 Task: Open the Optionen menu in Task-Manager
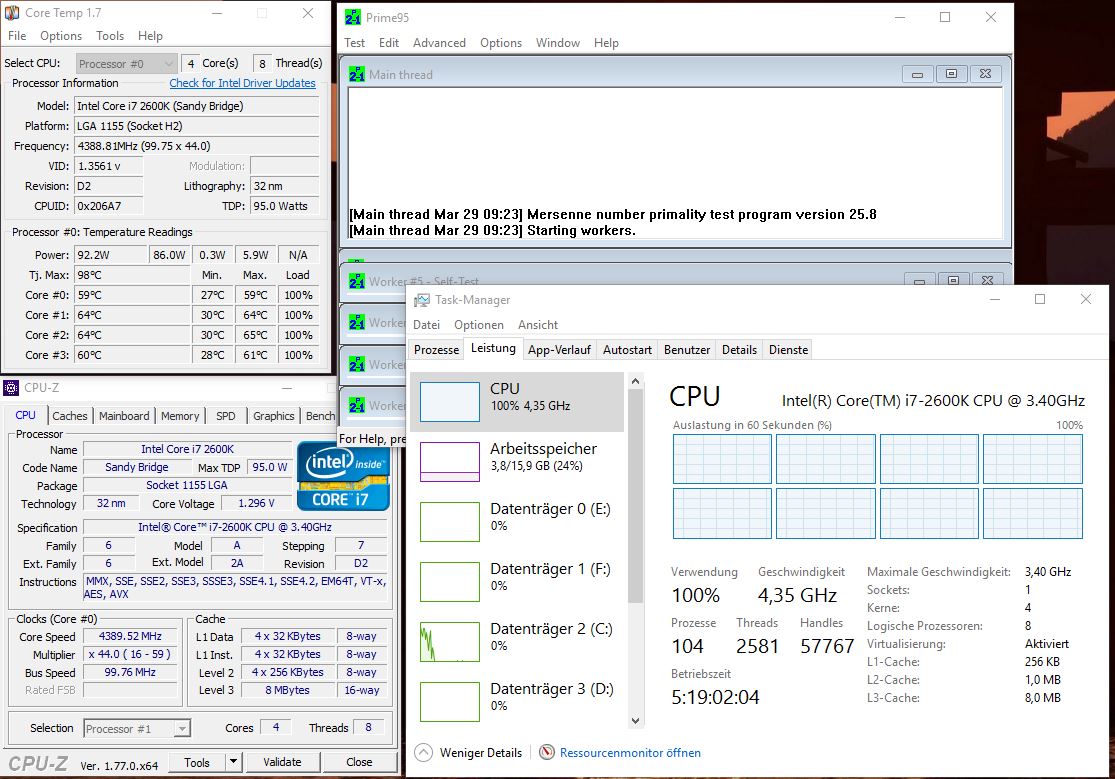pos(479,324)
